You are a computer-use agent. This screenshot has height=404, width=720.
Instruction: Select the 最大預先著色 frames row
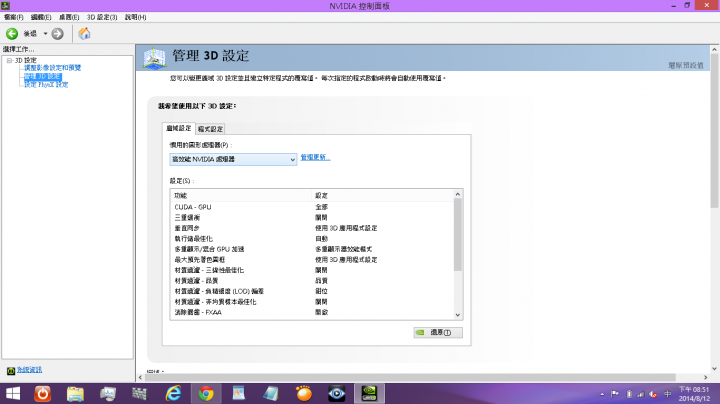[311, 260]
